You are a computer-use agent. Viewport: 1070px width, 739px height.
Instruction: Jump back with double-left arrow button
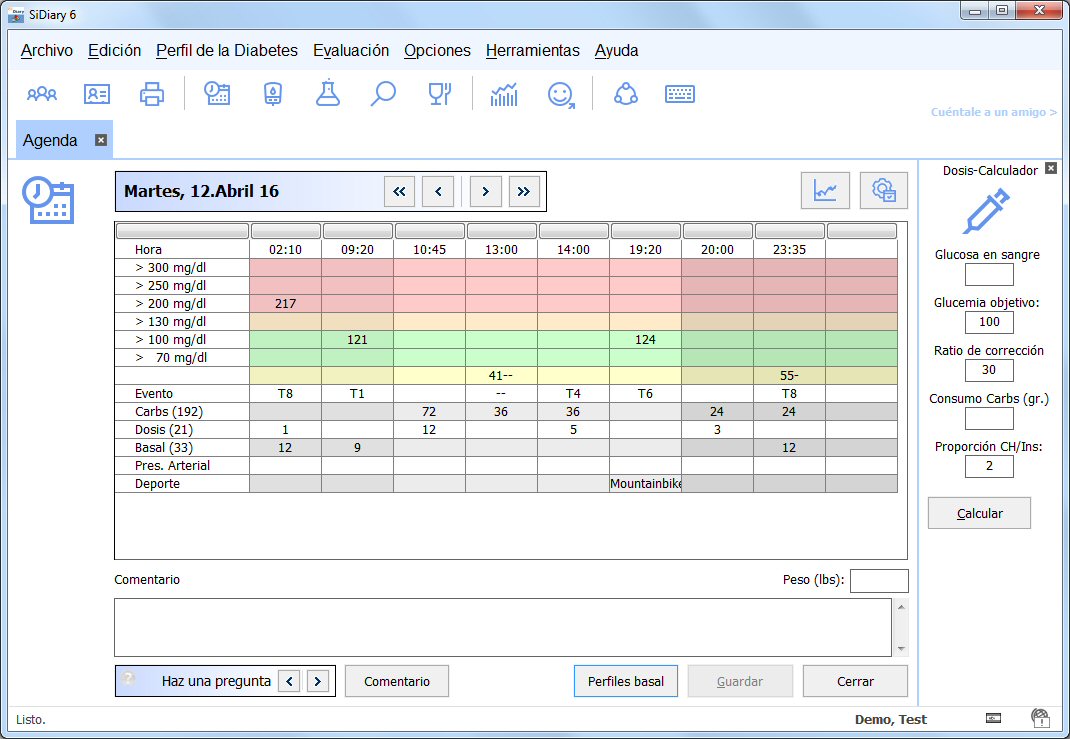(x=399, y=191)
